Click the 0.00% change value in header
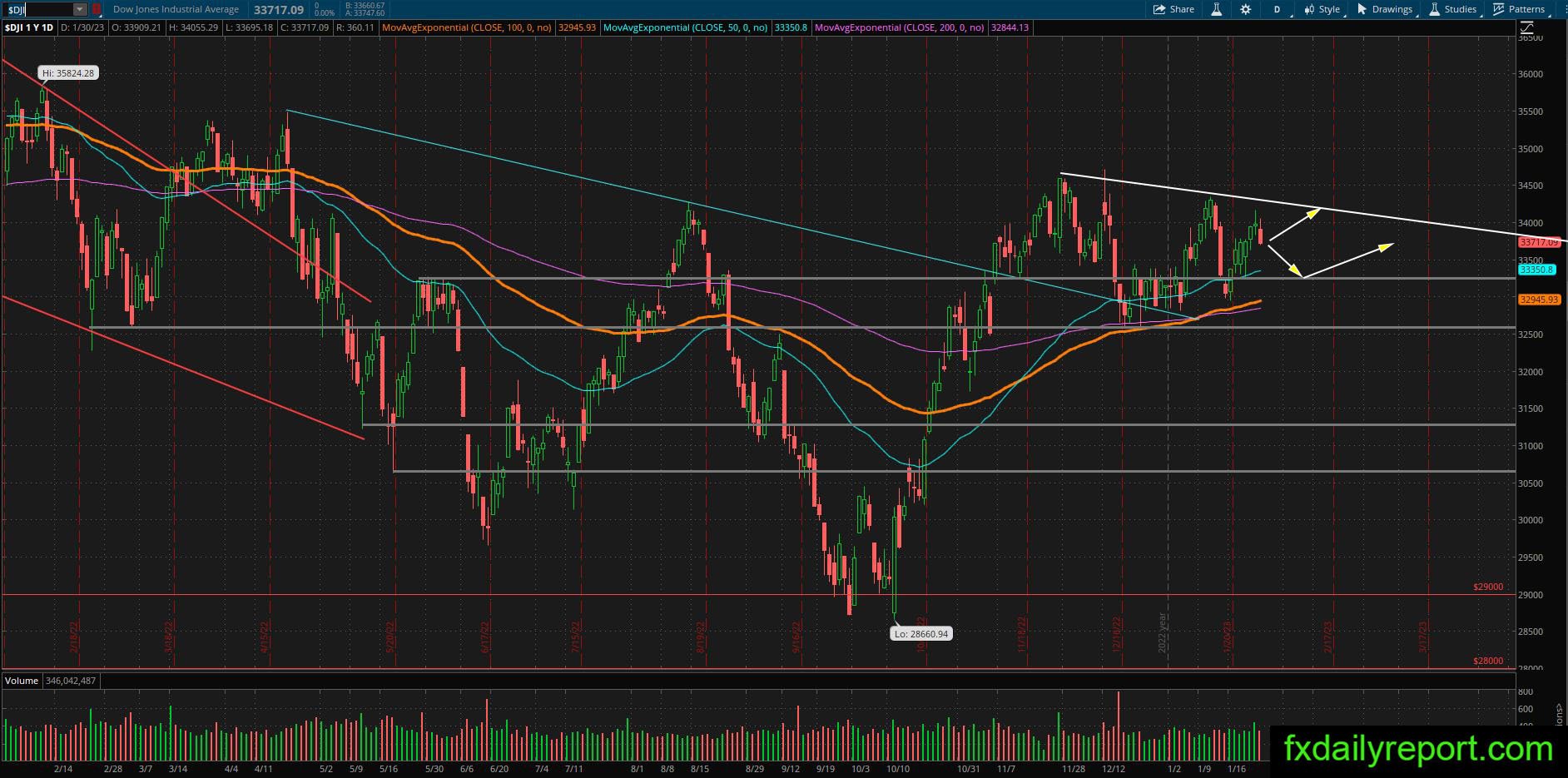The height and width of the screenshot is (778, 1568). click(x=325, y=13)
